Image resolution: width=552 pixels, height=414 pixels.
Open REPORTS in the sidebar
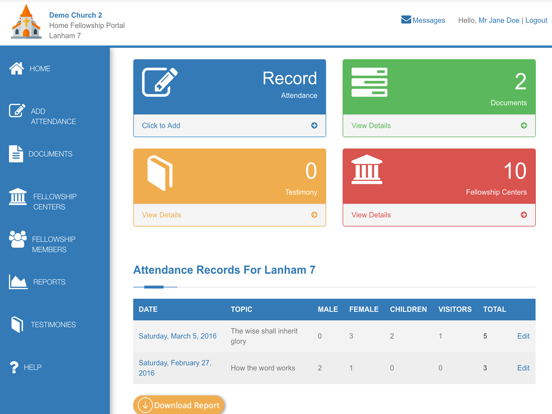pos(49,282)
